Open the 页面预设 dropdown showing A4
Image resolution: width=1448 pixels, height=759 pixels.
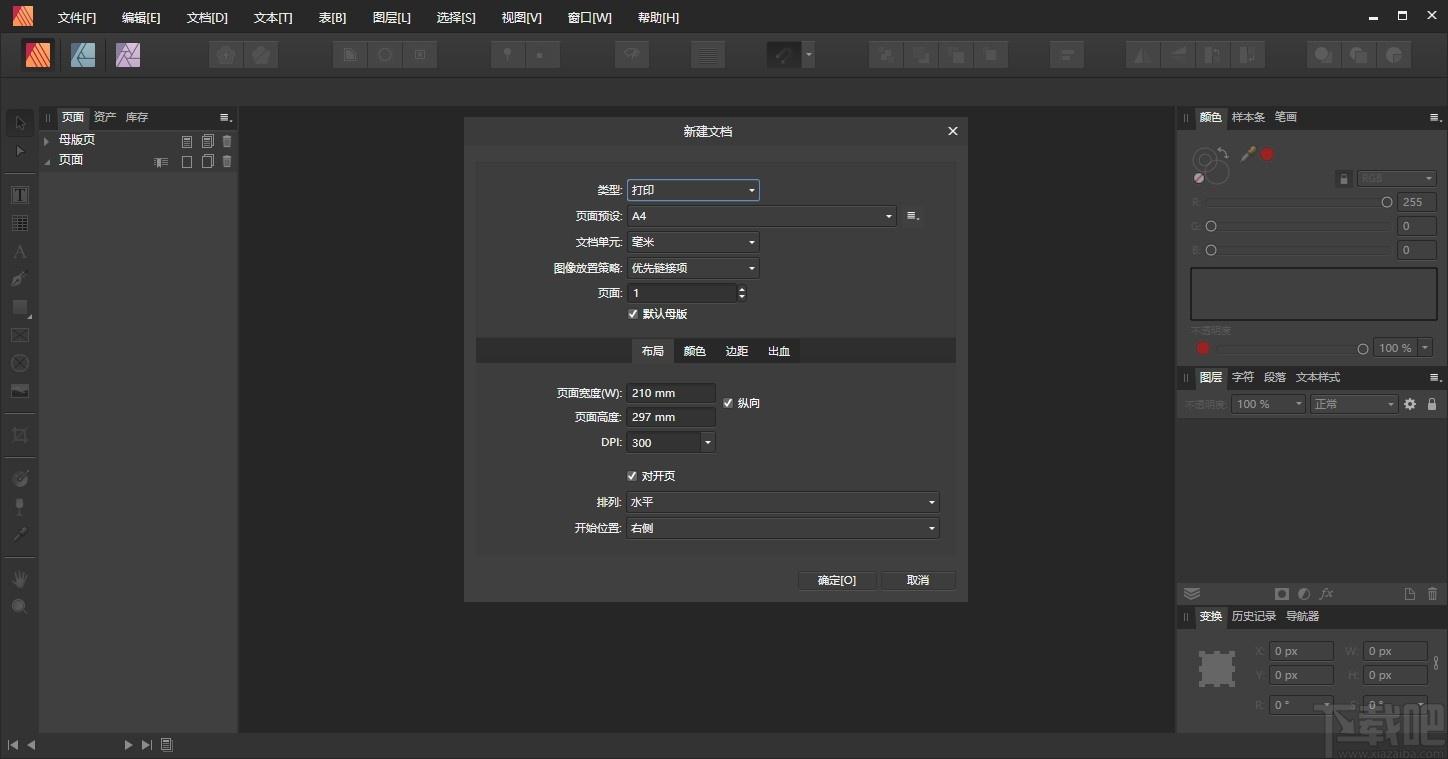pyautogui.click(x=761, y=216)
